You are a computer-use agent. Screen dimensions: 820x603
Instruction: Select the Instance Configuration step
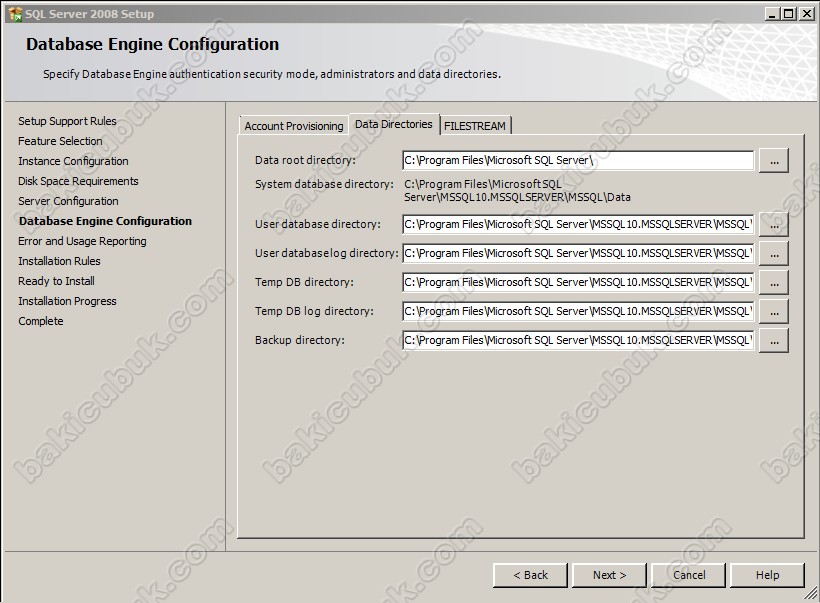[73, 161]
